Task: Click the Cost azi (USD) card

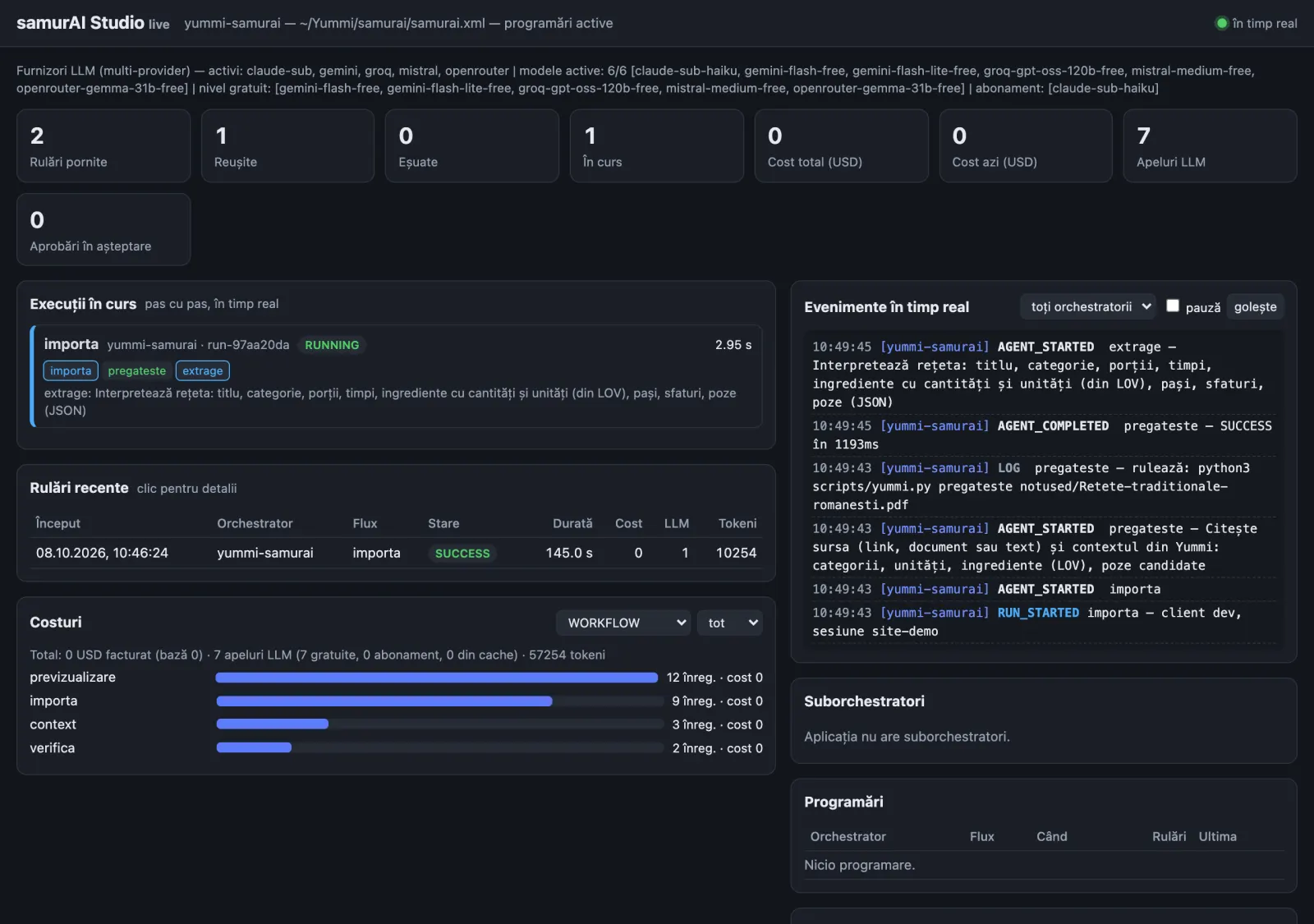Action: coord(1026,145)
